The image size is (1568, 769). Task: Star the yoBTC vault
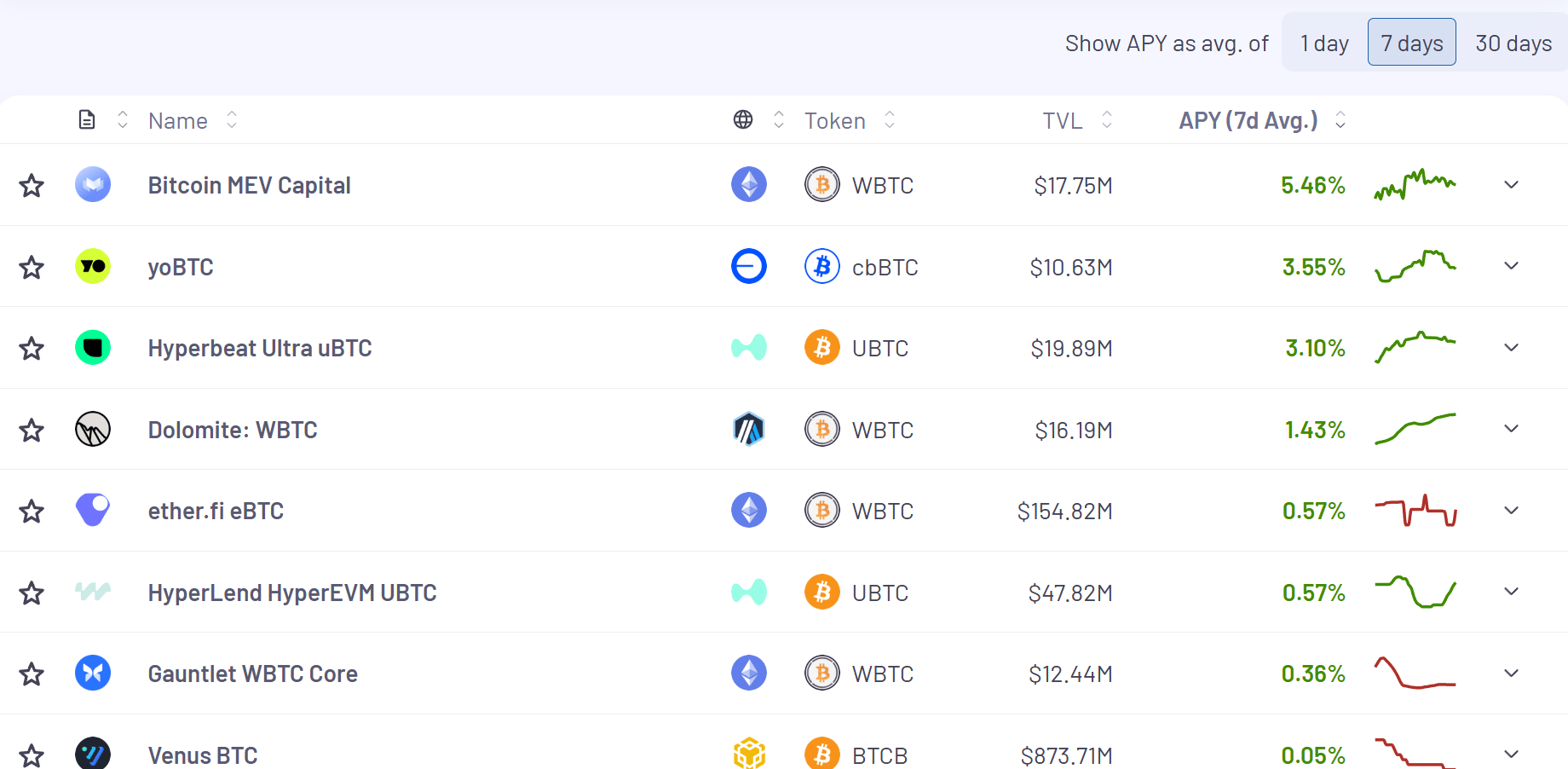coord(32,267)
